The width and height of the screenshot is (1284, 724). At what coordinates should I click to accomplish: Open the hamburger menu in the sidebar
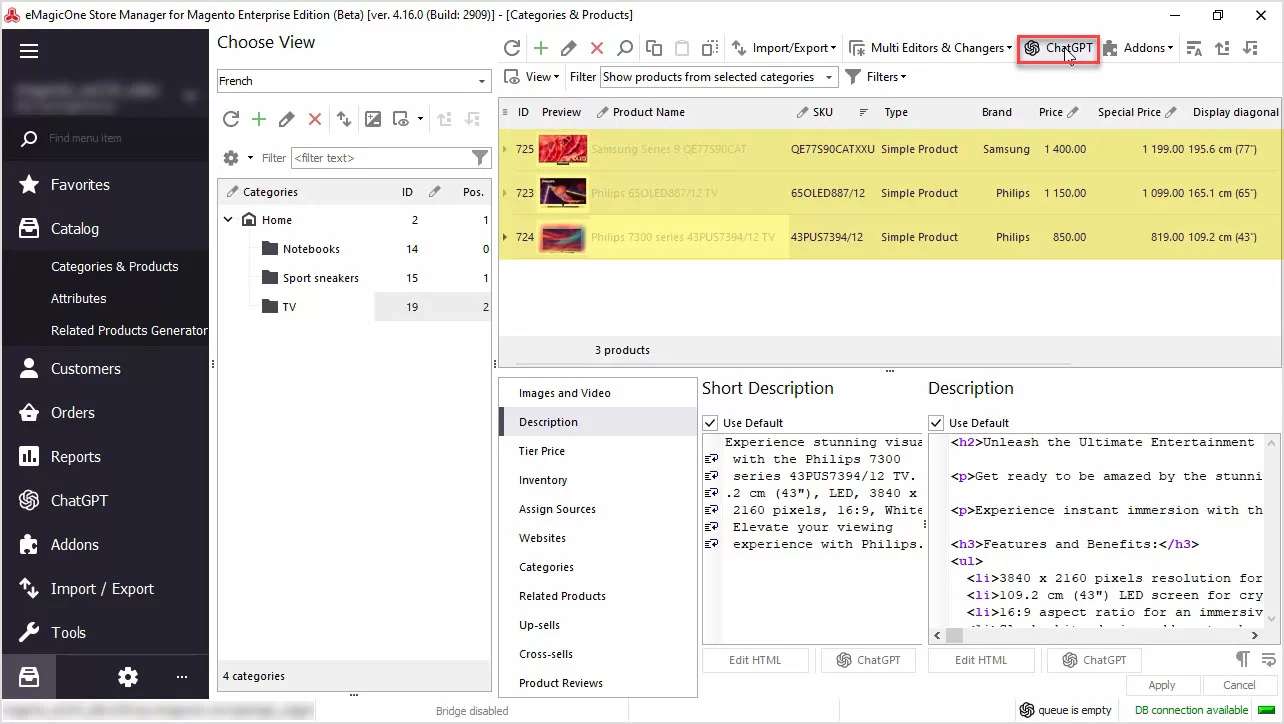click(x=28, y=52)
